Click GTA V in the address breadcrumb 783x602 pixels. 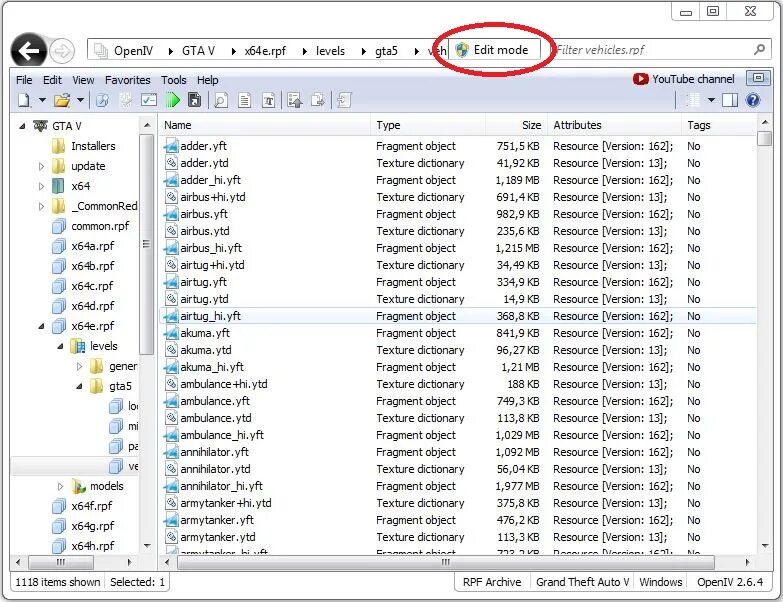(x=198, y=51)
